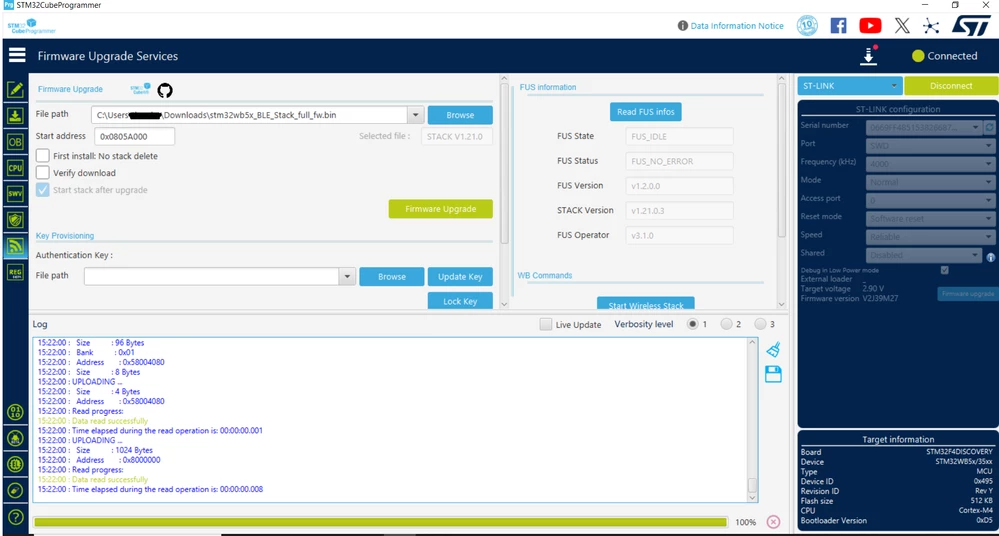Screen dimensions: 999x536
Task: Open the Option Bytes (OB) sidebar panel
Action: [x=15, y=141]
